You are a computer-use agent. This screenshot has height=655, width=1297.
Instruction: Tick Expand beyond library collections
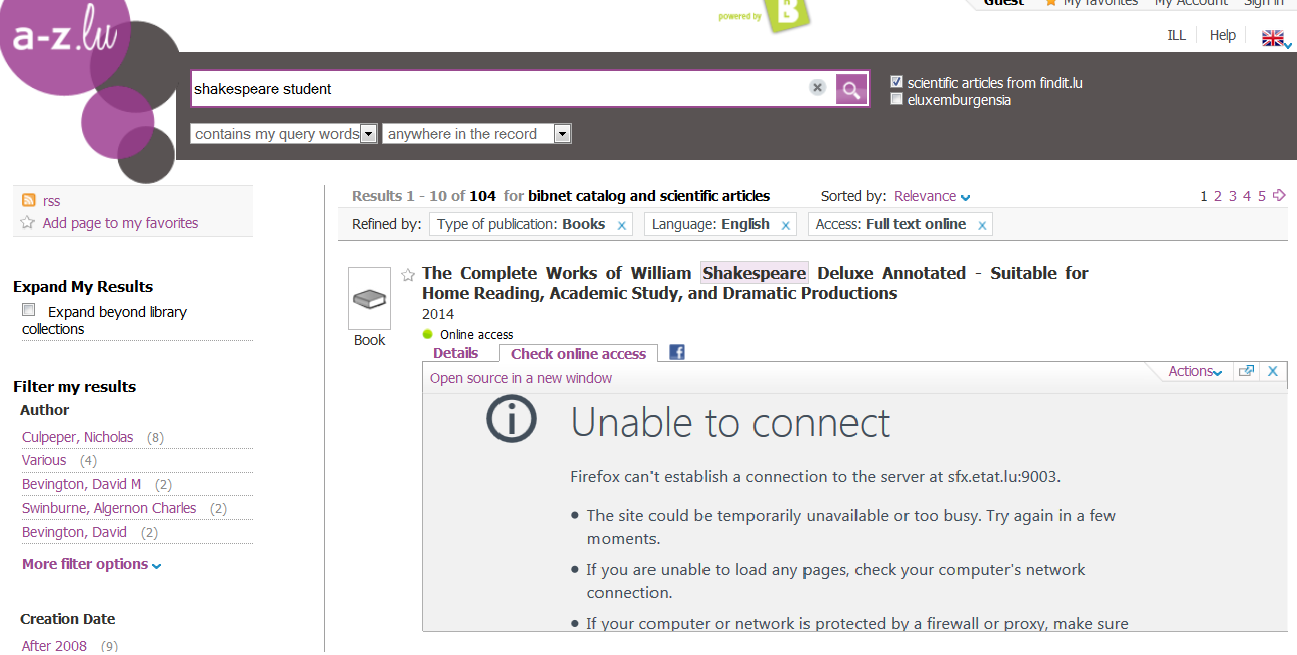(x=29, y=311)
